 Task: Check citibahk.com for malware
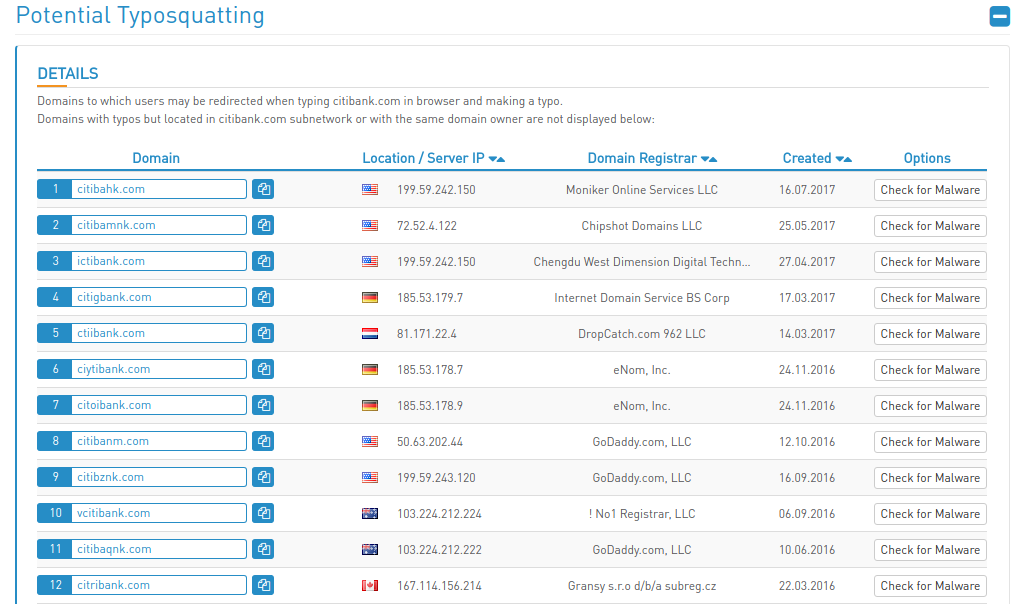930,190
